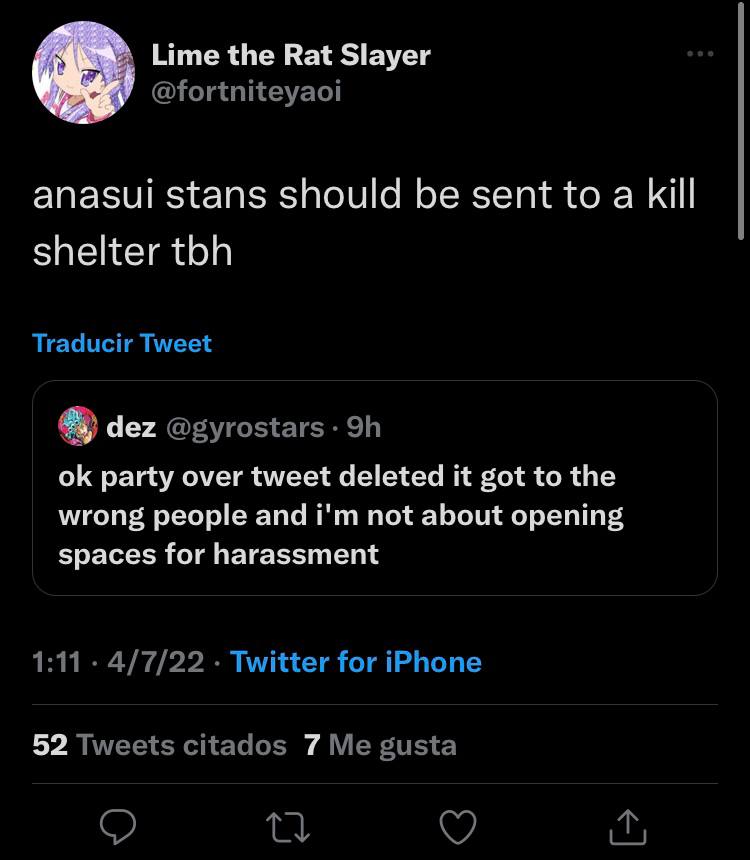Open the Twitter for iPhone source link

point(356,662)
